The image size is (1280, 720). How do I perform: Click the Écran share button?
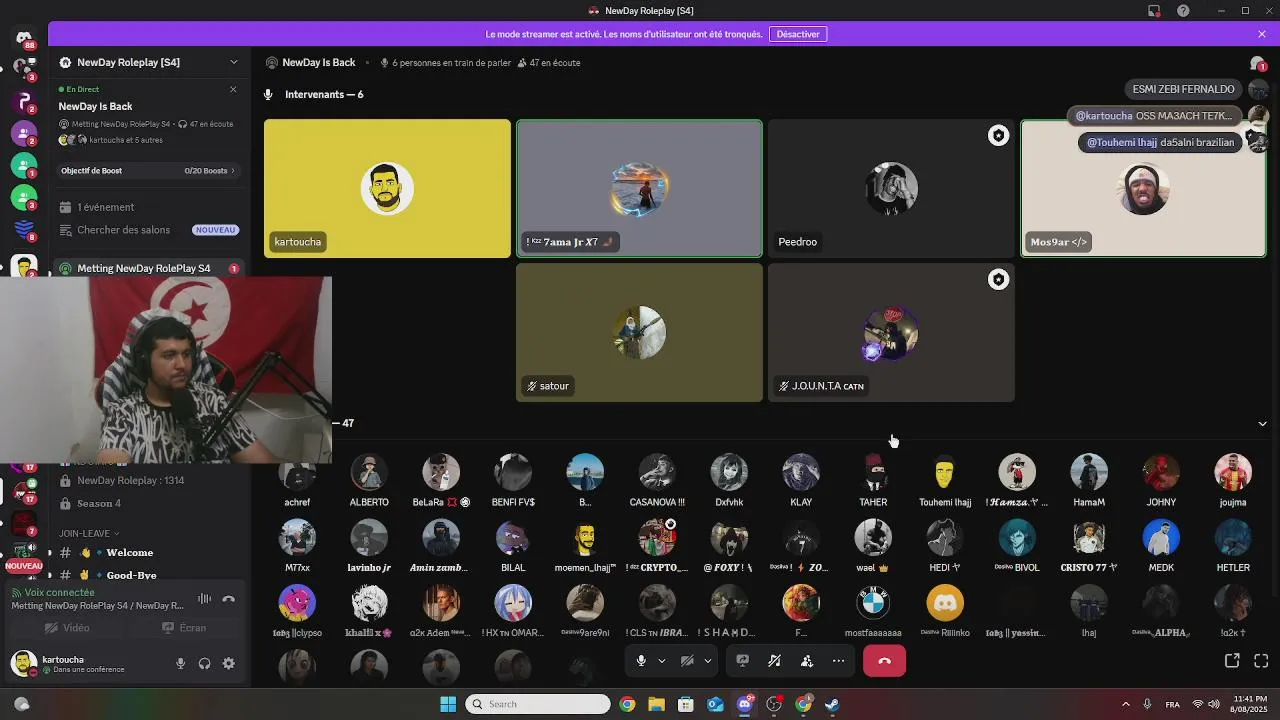(184, 628)
